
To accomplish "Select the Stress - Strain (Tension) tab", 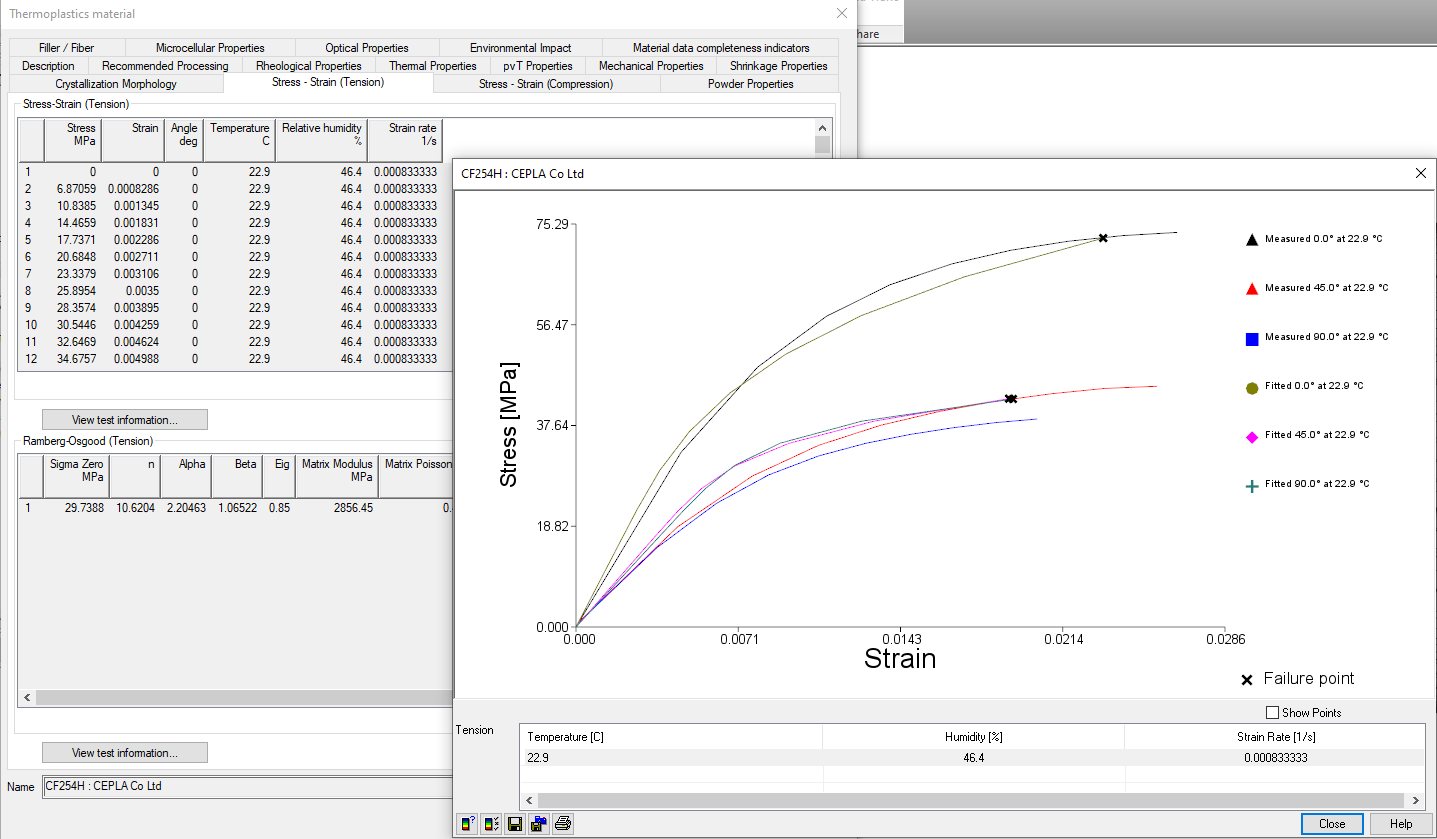I will 328,83.
